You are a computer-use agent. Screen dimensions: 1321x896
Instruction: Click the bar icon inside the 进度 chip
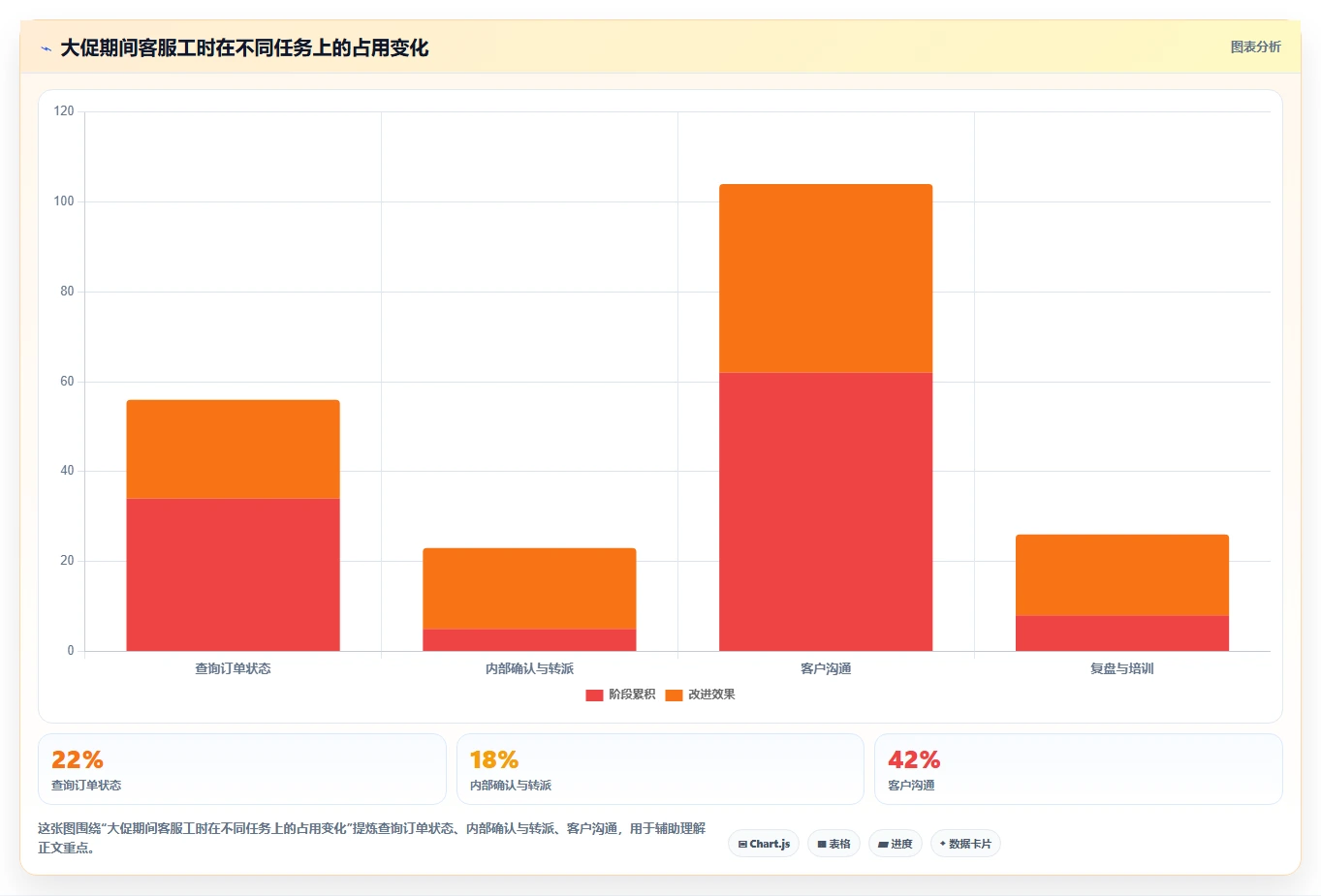(x=883, y=845)
